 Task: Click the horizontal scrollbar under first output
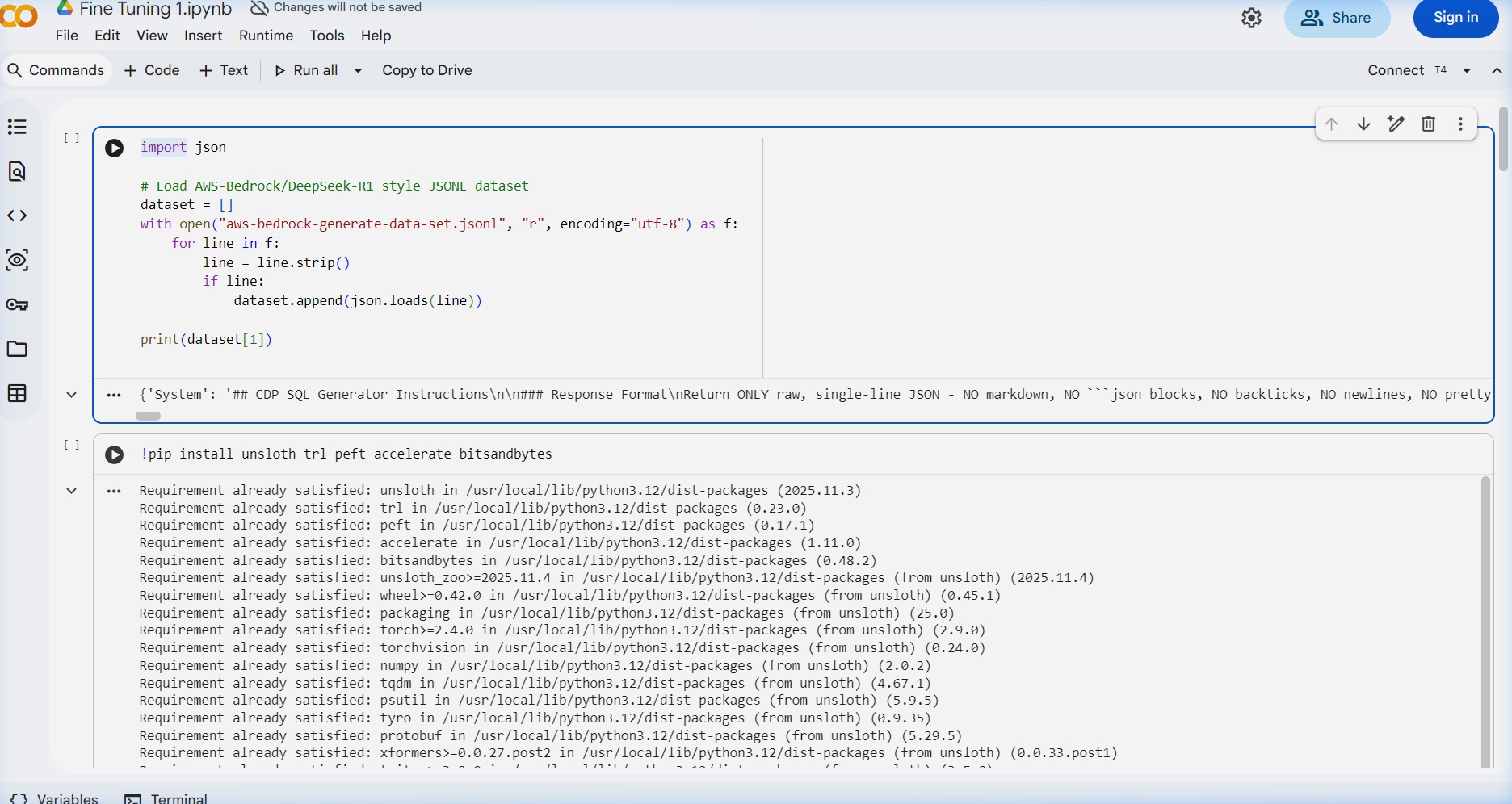pyautogui.click(x=148, y=417)
